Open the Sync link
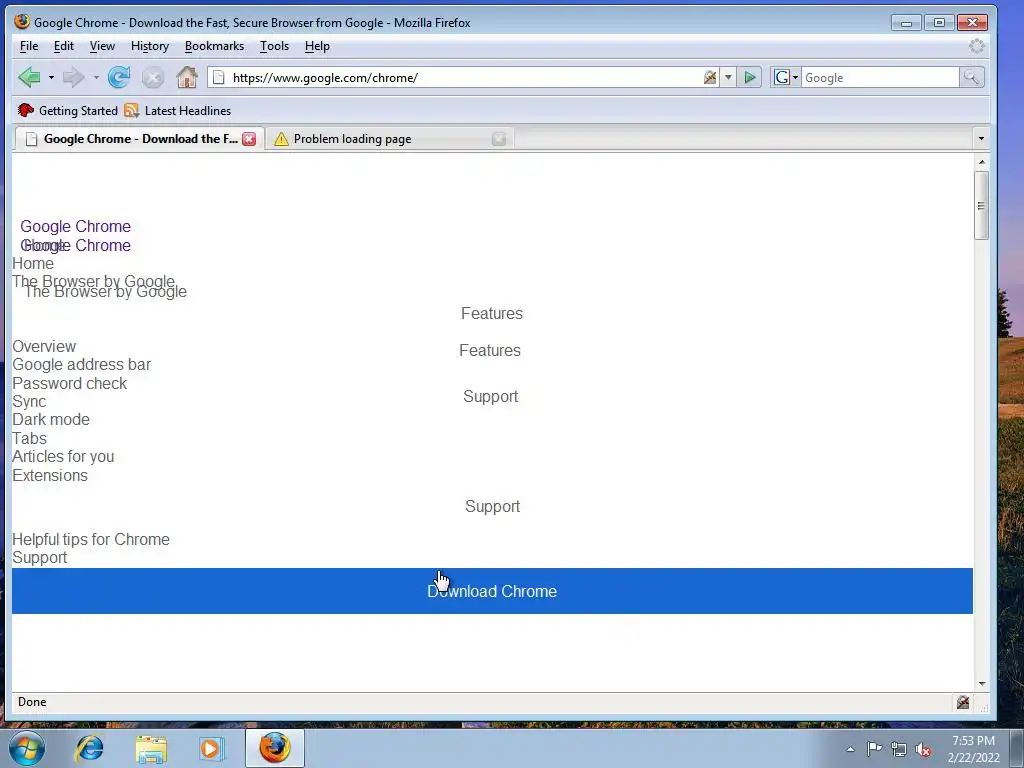The image size is (1024, 768). pos(29,402)
